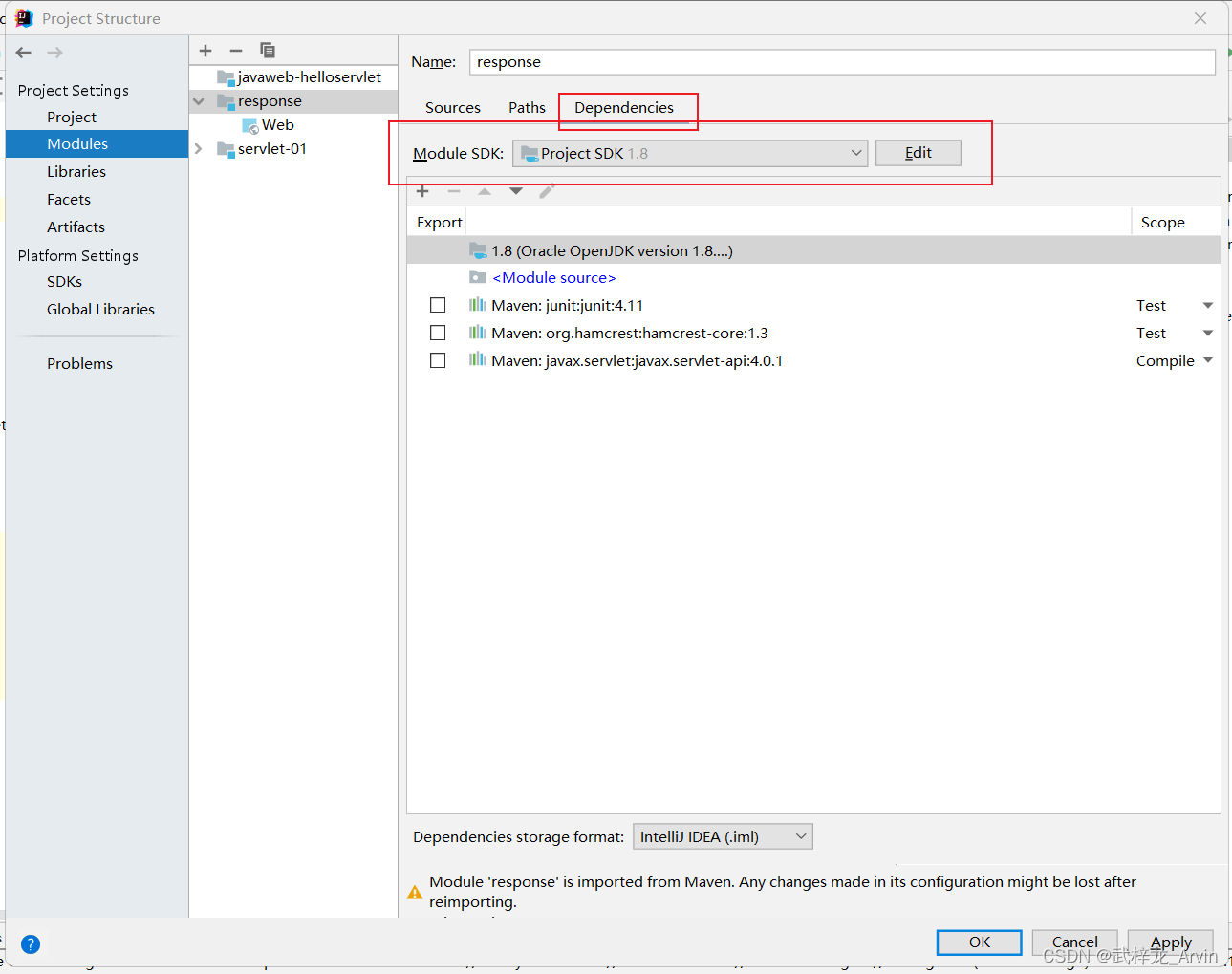Open help with the question mark icon
The height and width of the screenshot is (974, 1232).
(x=31, y=944)
